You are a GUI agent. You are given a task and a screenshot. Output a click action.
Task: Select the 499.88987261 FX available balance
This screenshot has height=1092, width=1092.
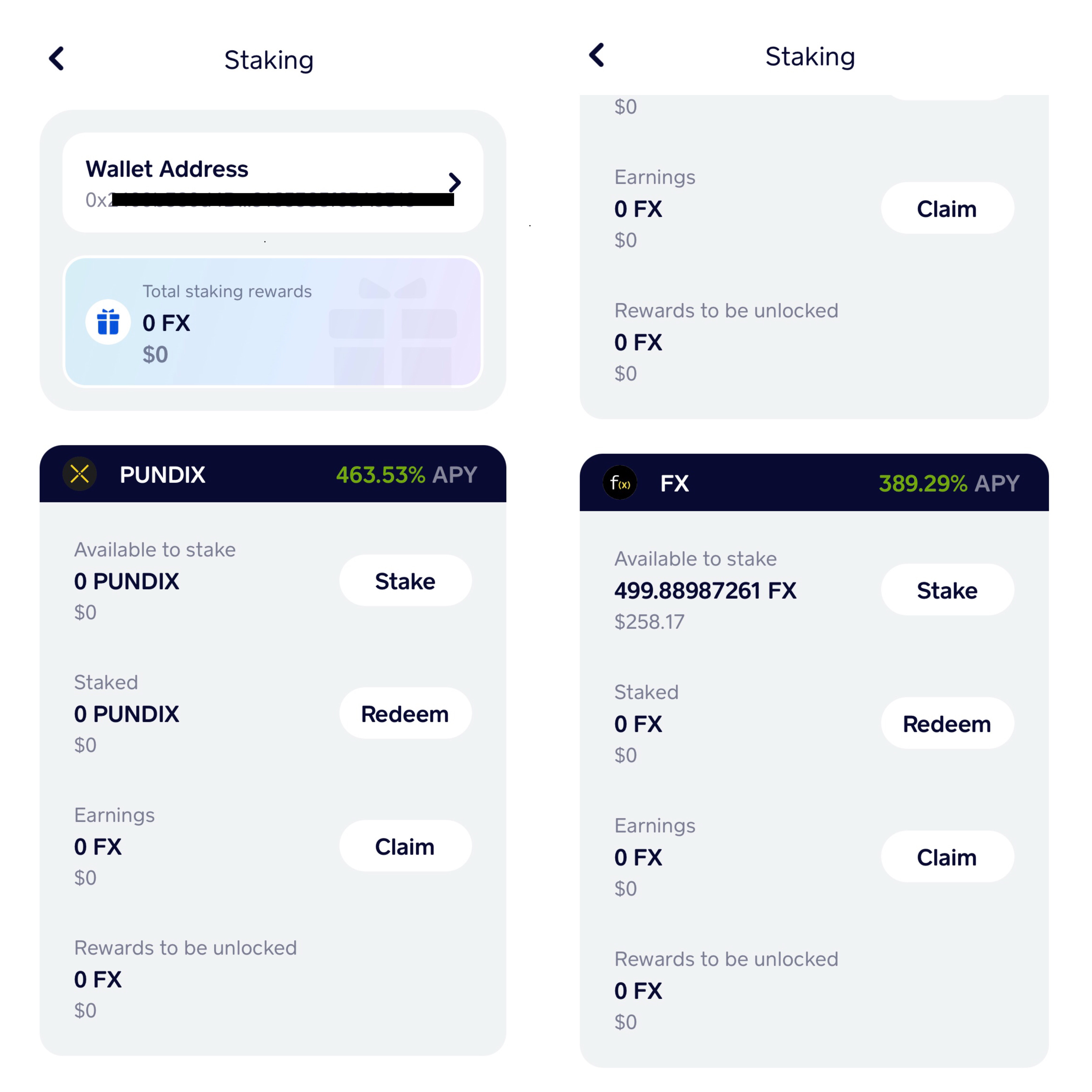tap(706, 591)
